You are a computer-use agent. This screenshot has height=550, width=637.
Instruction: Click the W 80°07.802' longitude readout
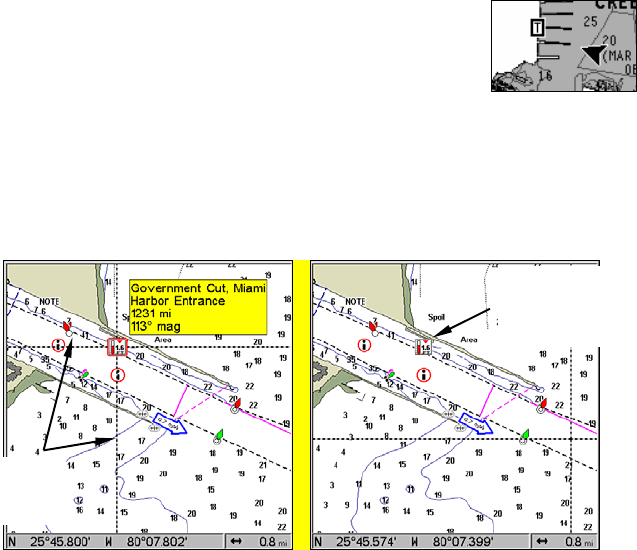click(147, 541)
